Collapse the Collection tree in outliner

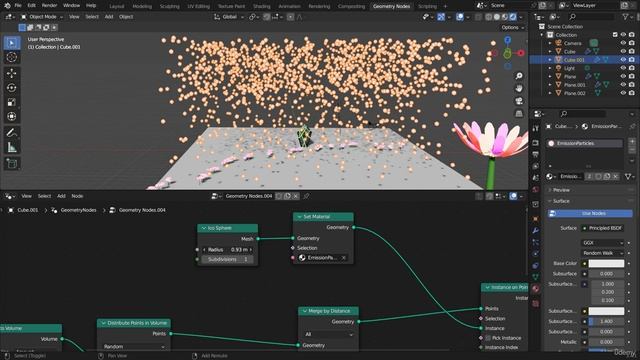point(542,35)
